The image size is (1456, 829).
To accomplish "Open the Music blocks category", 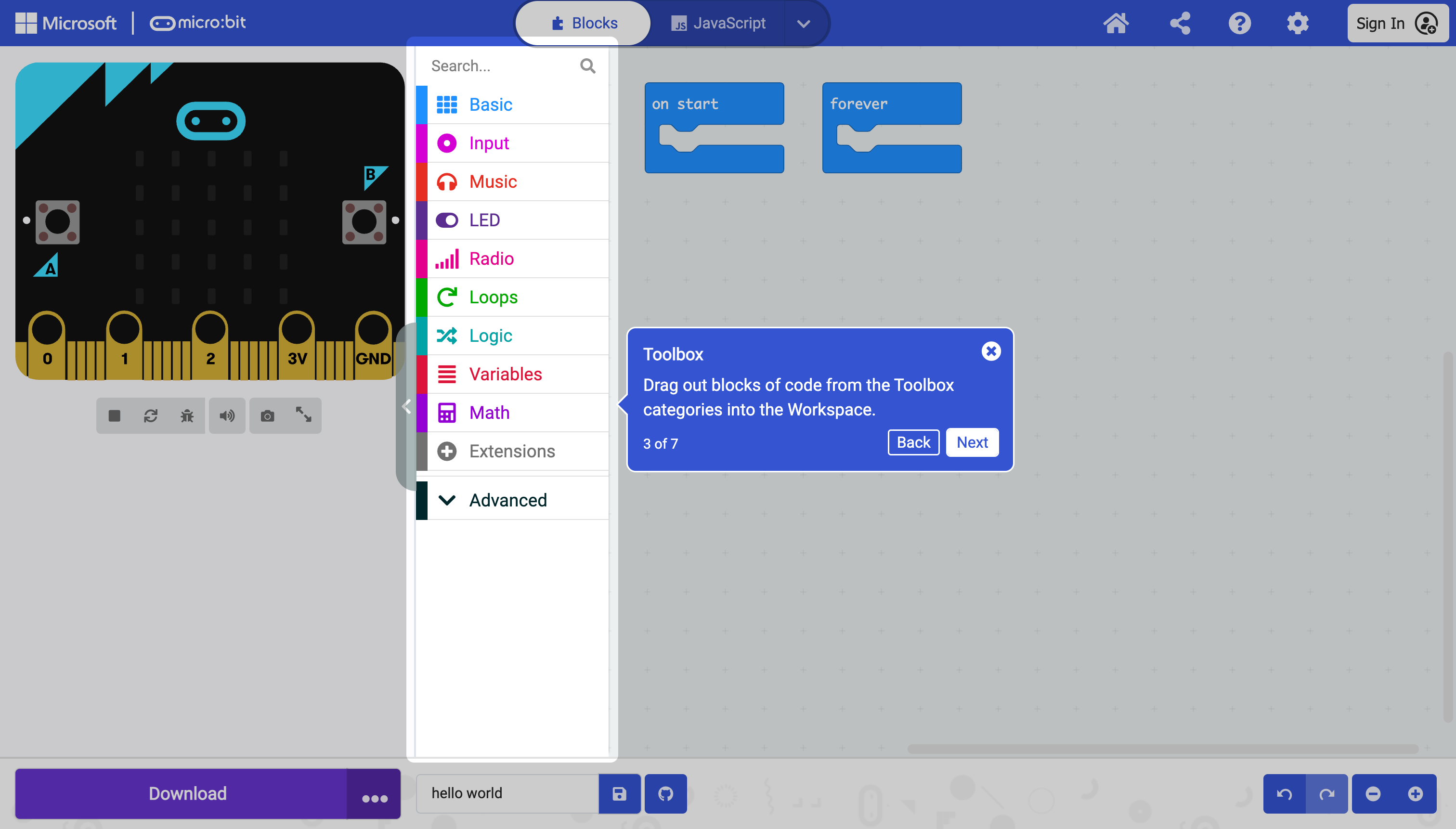I will [512, 181].
